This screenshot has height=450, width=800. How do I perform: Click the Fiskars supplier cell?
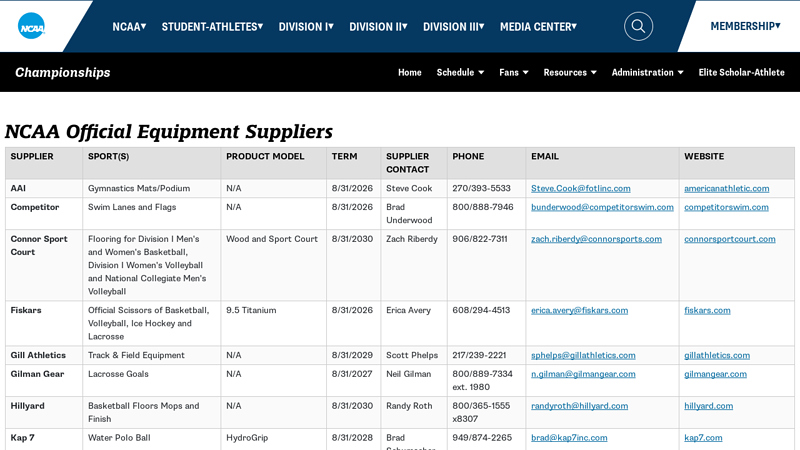44,323
